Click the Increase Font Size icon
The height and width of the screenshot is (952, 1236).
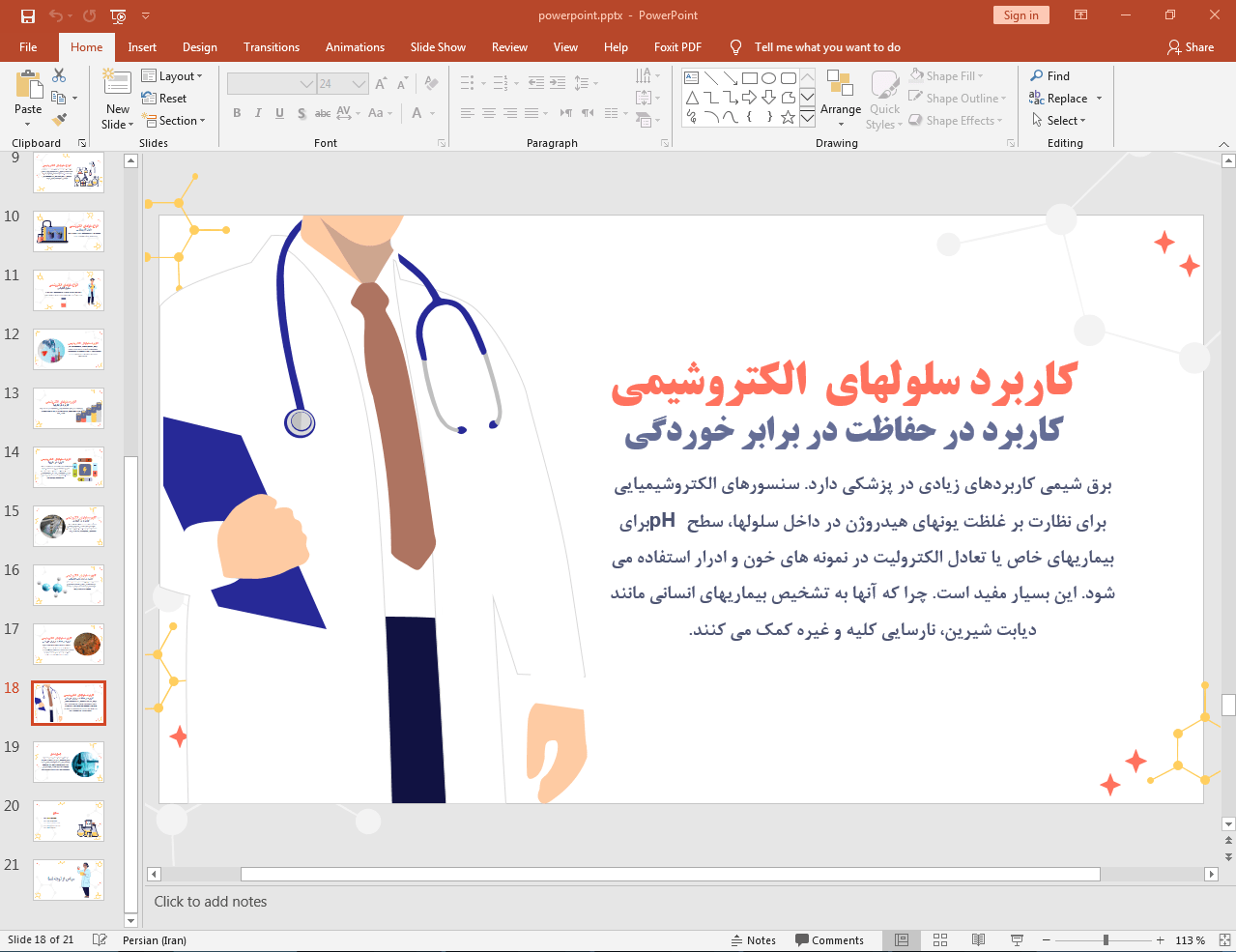[x=382, y=84]
